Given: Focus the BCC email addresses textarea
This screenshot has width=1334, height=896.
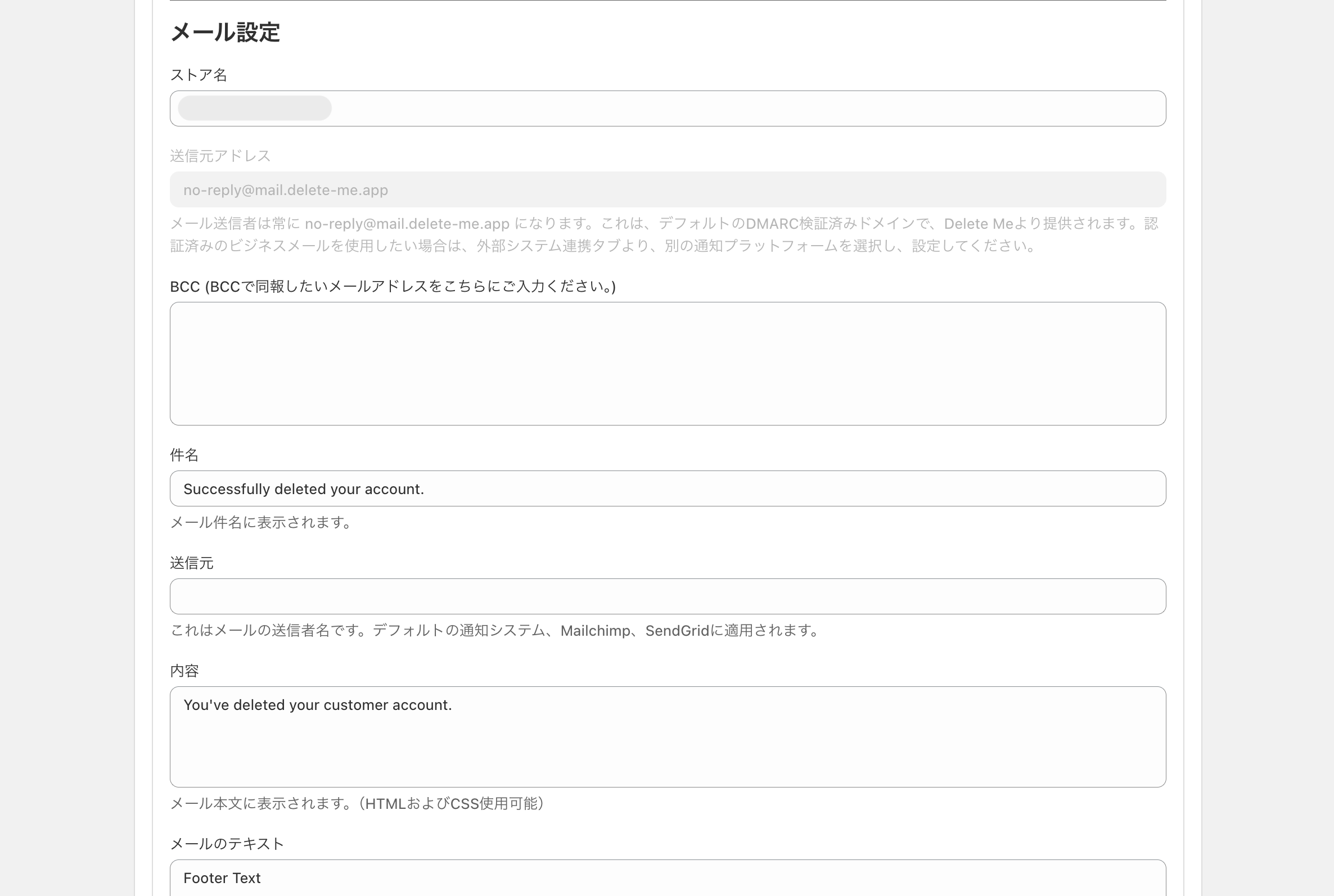Looking at the screenshot, I should (668, 364).
